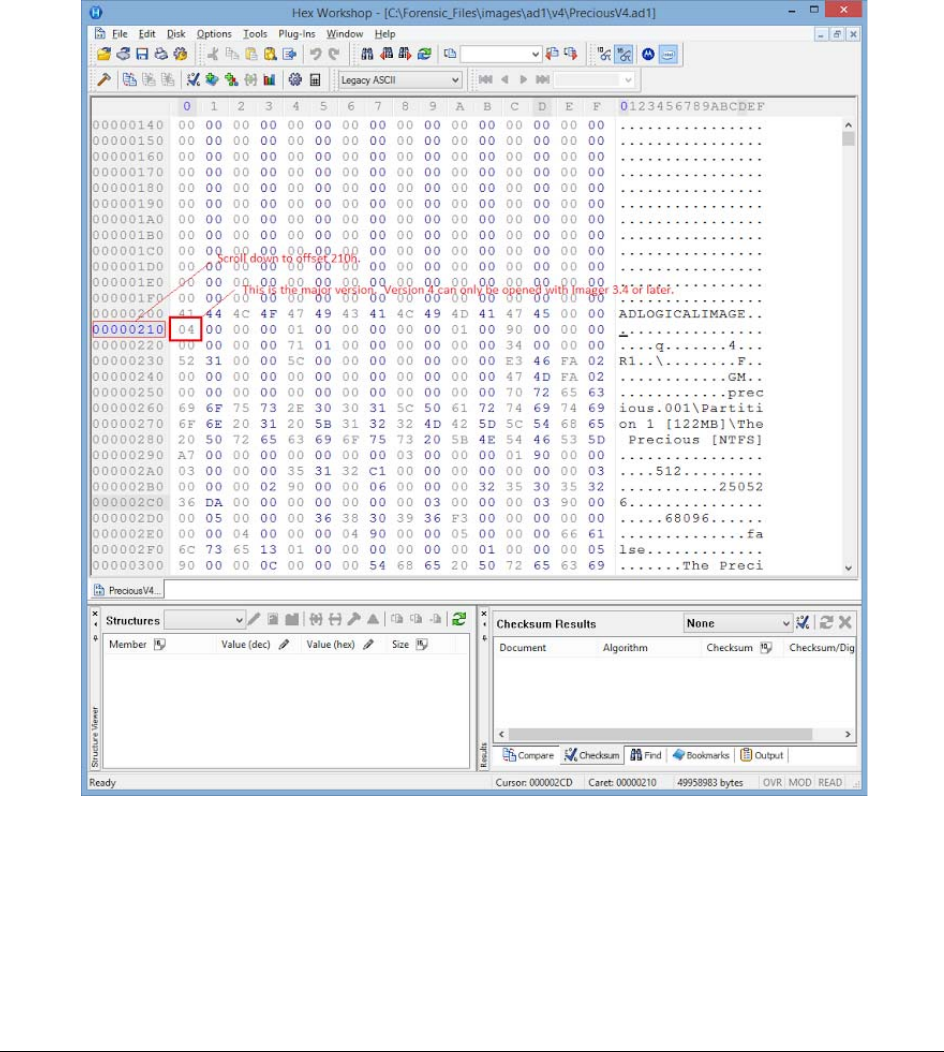Save the file using the floppy disk icon
The width and height of the screenshot is (944, 1052).
(142, 54)
